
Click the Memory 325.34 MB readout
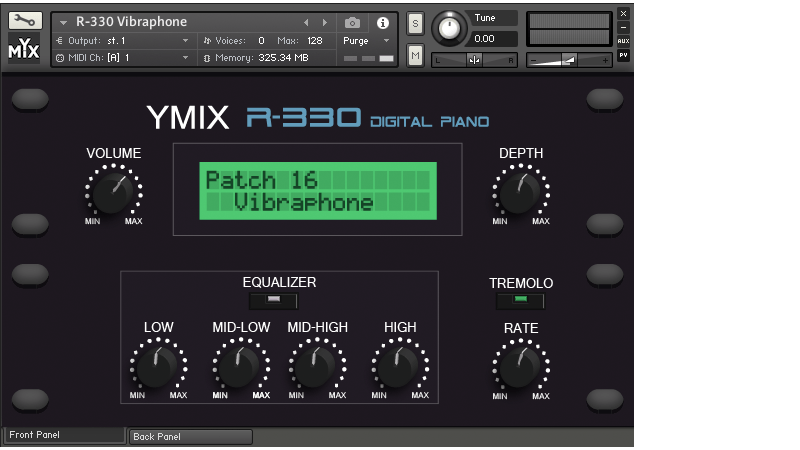point(283,58)
